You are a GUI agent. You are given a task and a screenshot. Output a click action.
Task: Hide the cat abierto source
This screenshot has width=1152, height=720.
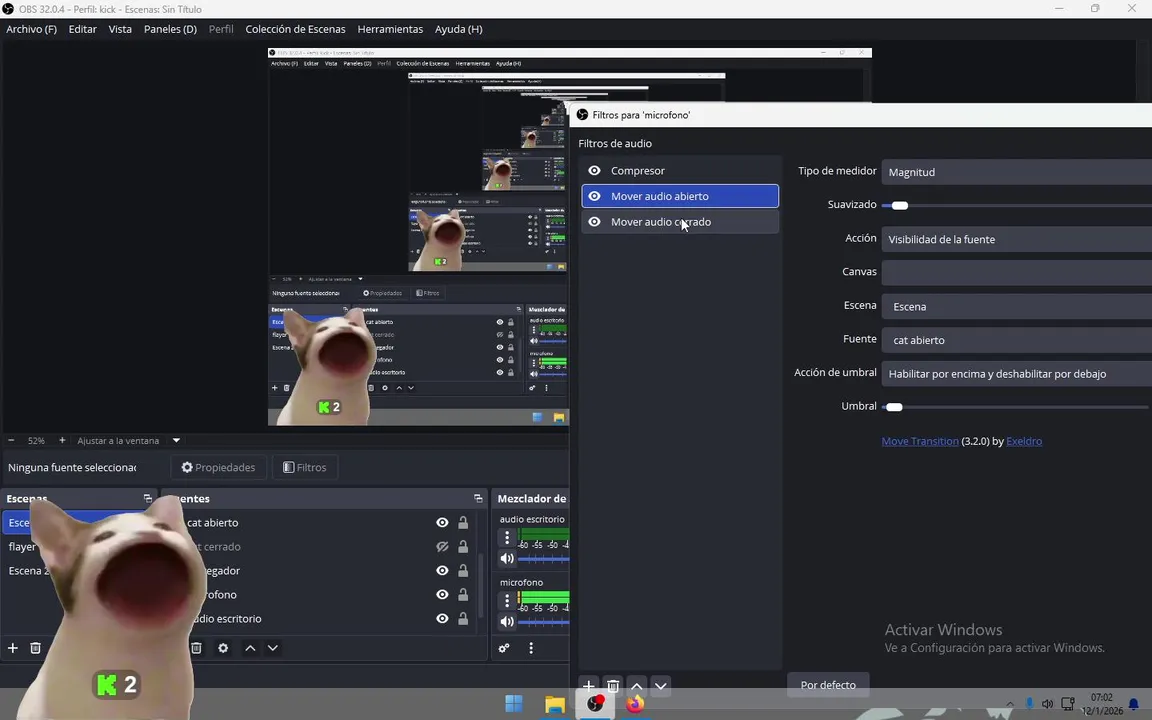coord(442,523)
